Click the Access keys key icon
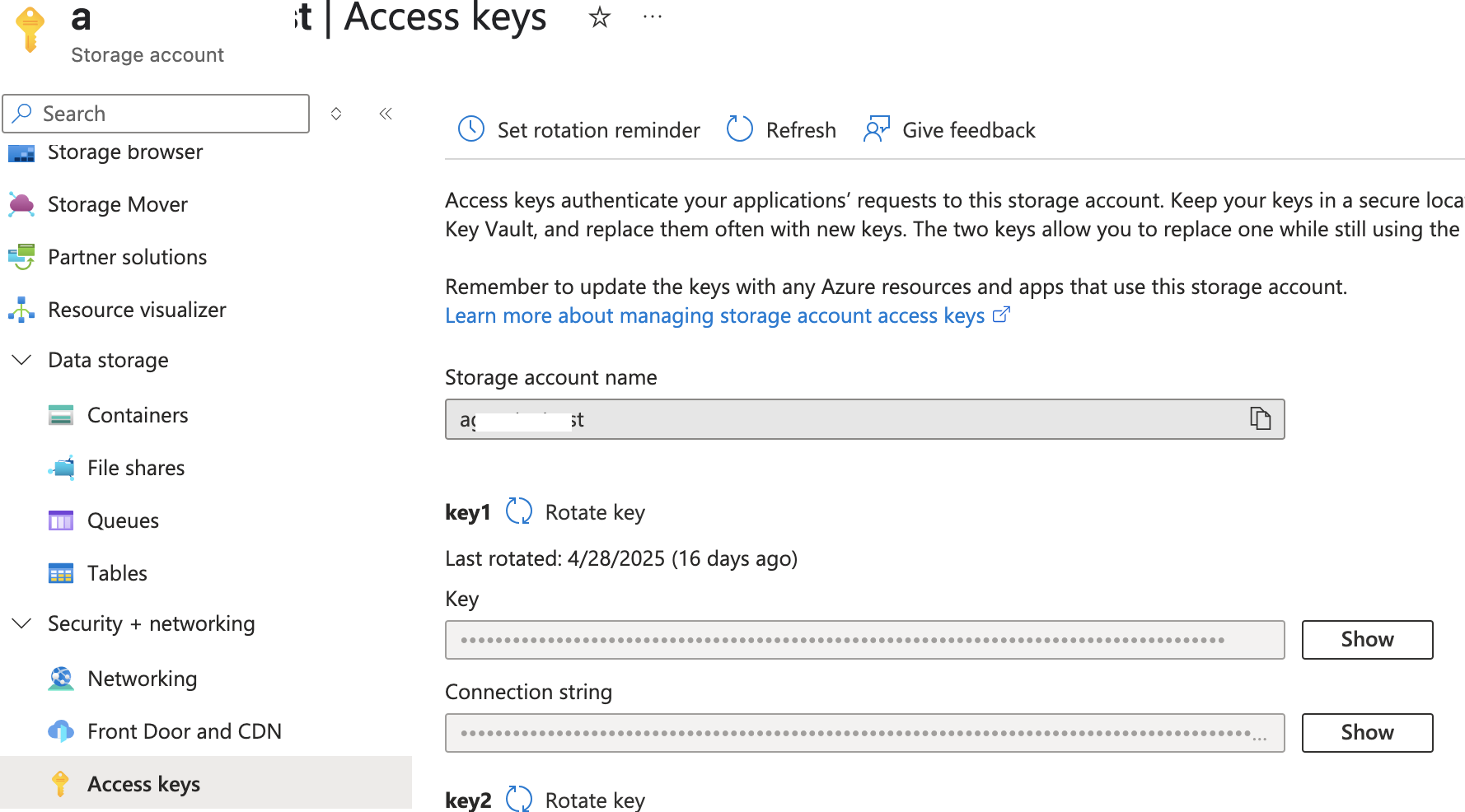 click(60, 784)
